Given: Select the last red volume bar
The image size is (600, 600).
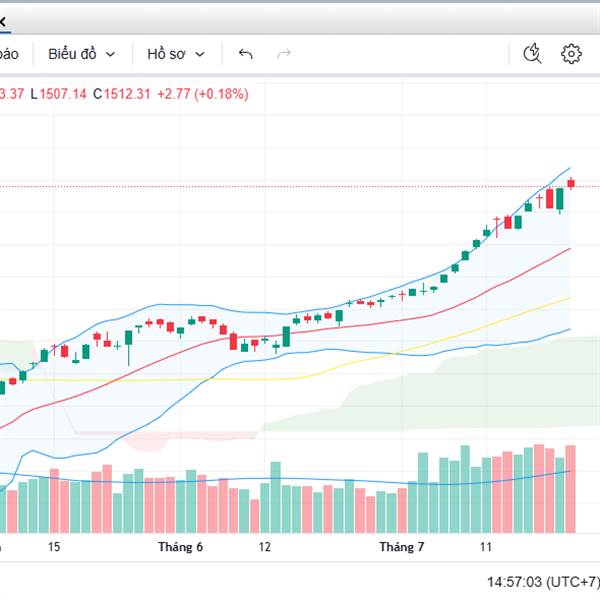Looking at the screenshot, I should coord(571,489).
